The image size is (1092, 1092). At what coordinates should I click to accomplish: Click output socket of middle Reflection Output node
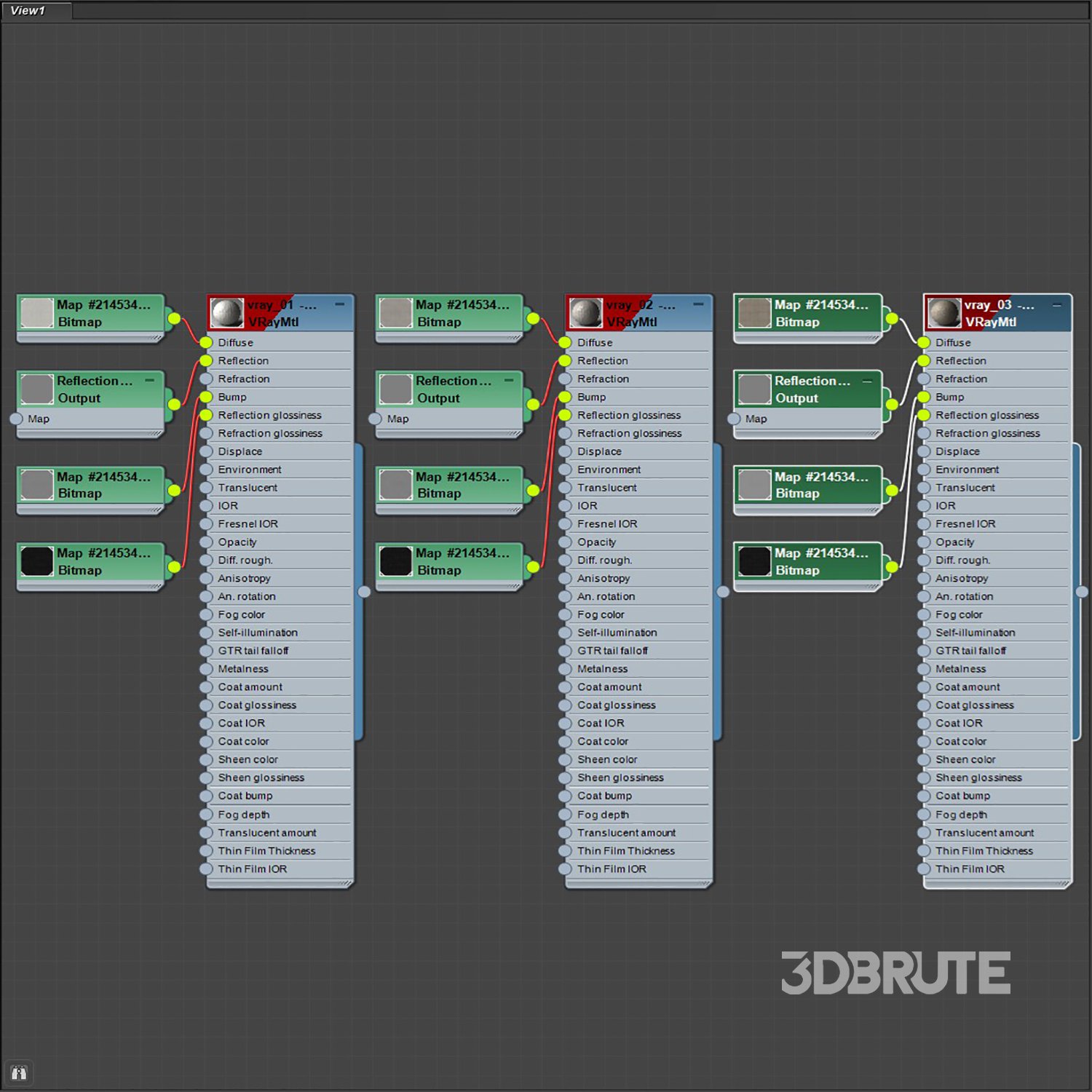533,404
